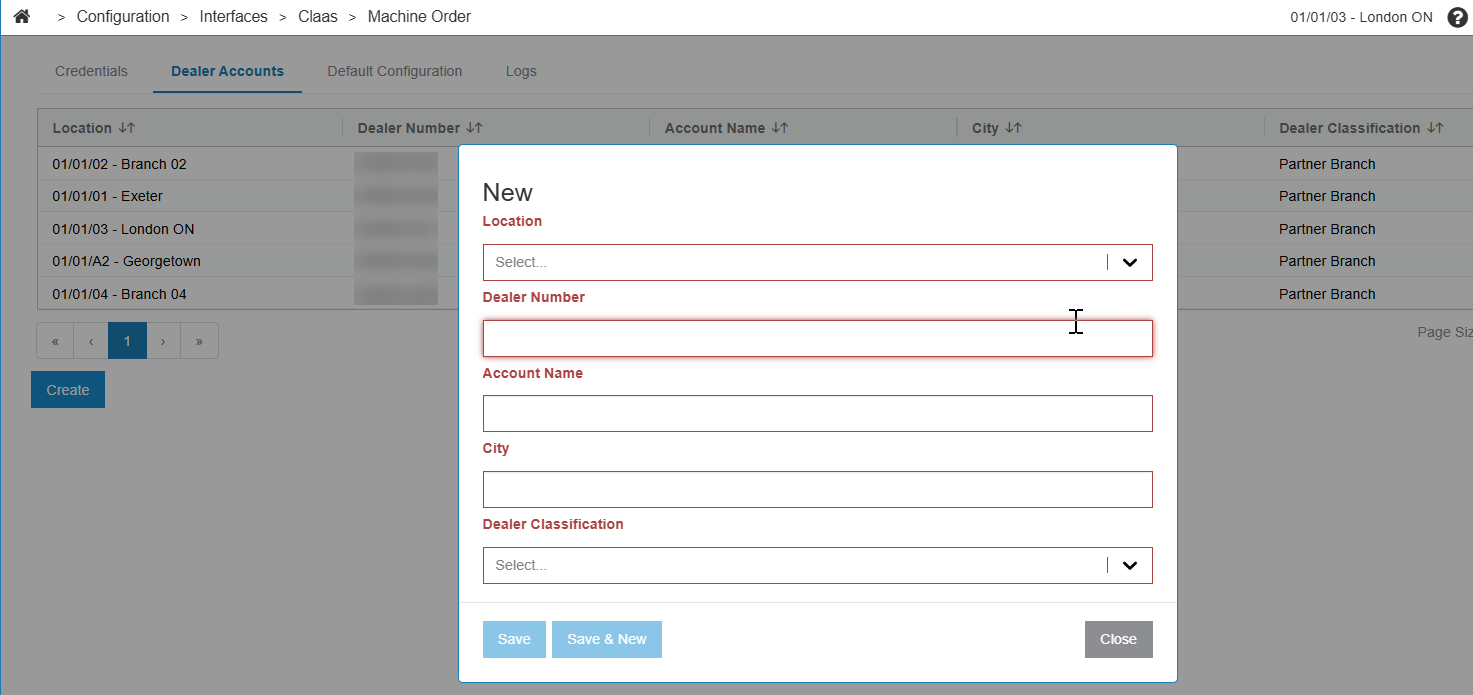This screenshot has width=1473, height=695.
Task: Jump to last page in pagination
Action: click(x=199, y=341)
